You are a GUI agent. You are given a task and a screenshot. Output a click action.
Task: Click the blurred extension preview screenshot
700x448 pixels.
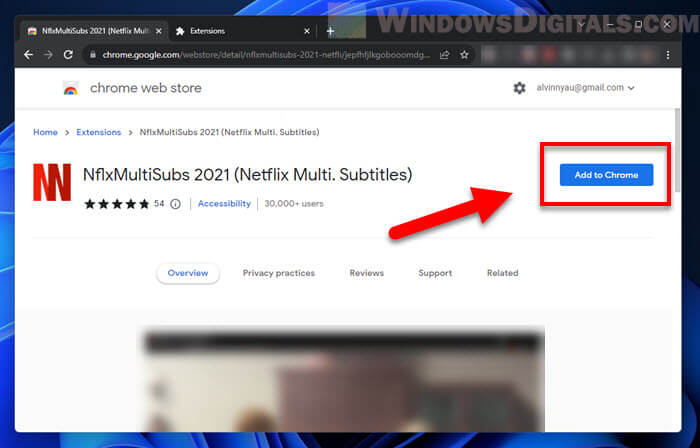click(343, 381)
